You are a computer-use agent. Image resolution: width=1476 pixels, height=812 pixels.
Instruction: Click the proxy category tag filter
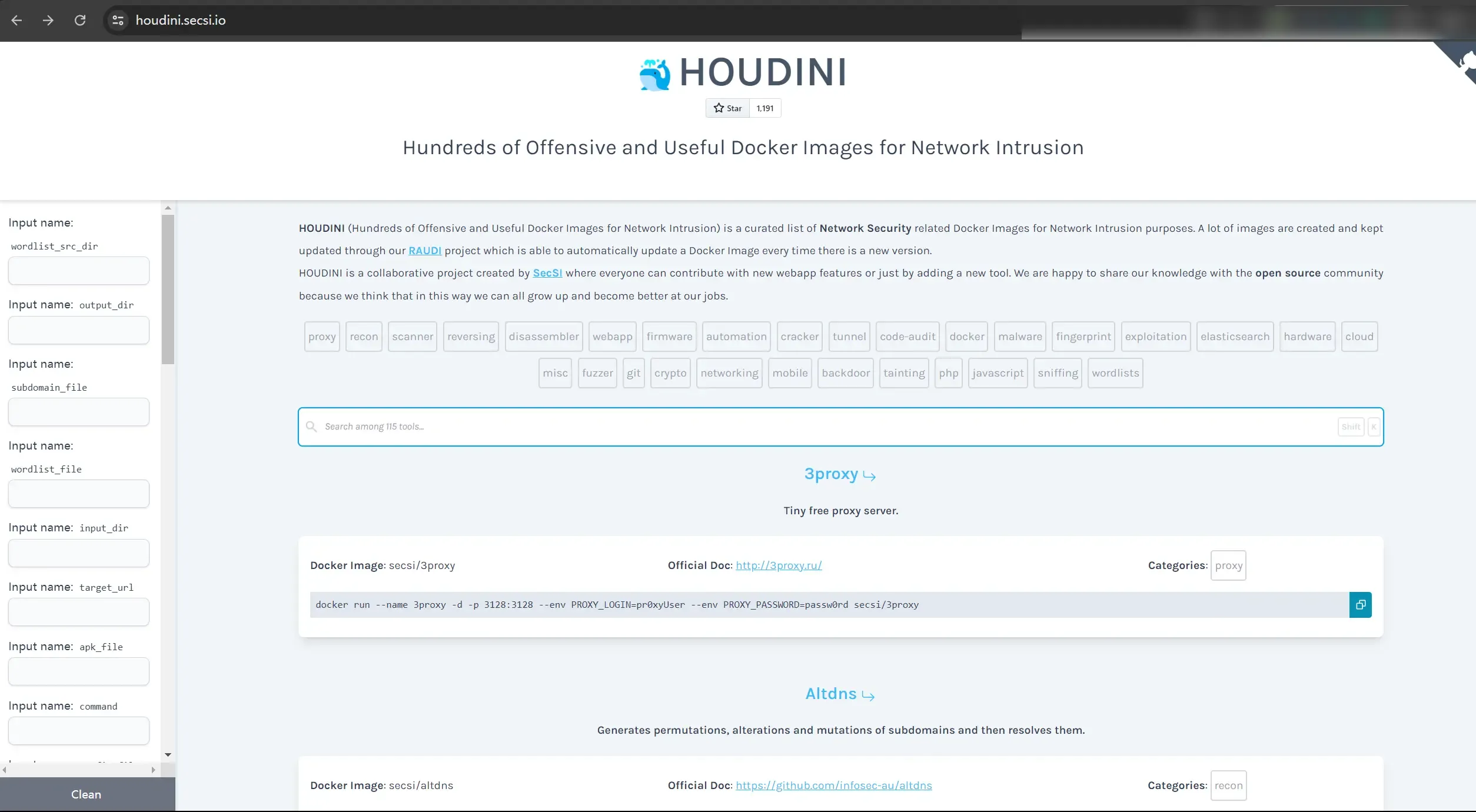tap(322, 335)
